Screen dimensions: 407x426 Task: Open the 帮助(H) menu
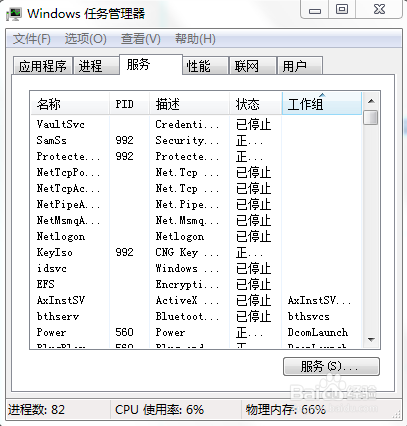[195, 39]
